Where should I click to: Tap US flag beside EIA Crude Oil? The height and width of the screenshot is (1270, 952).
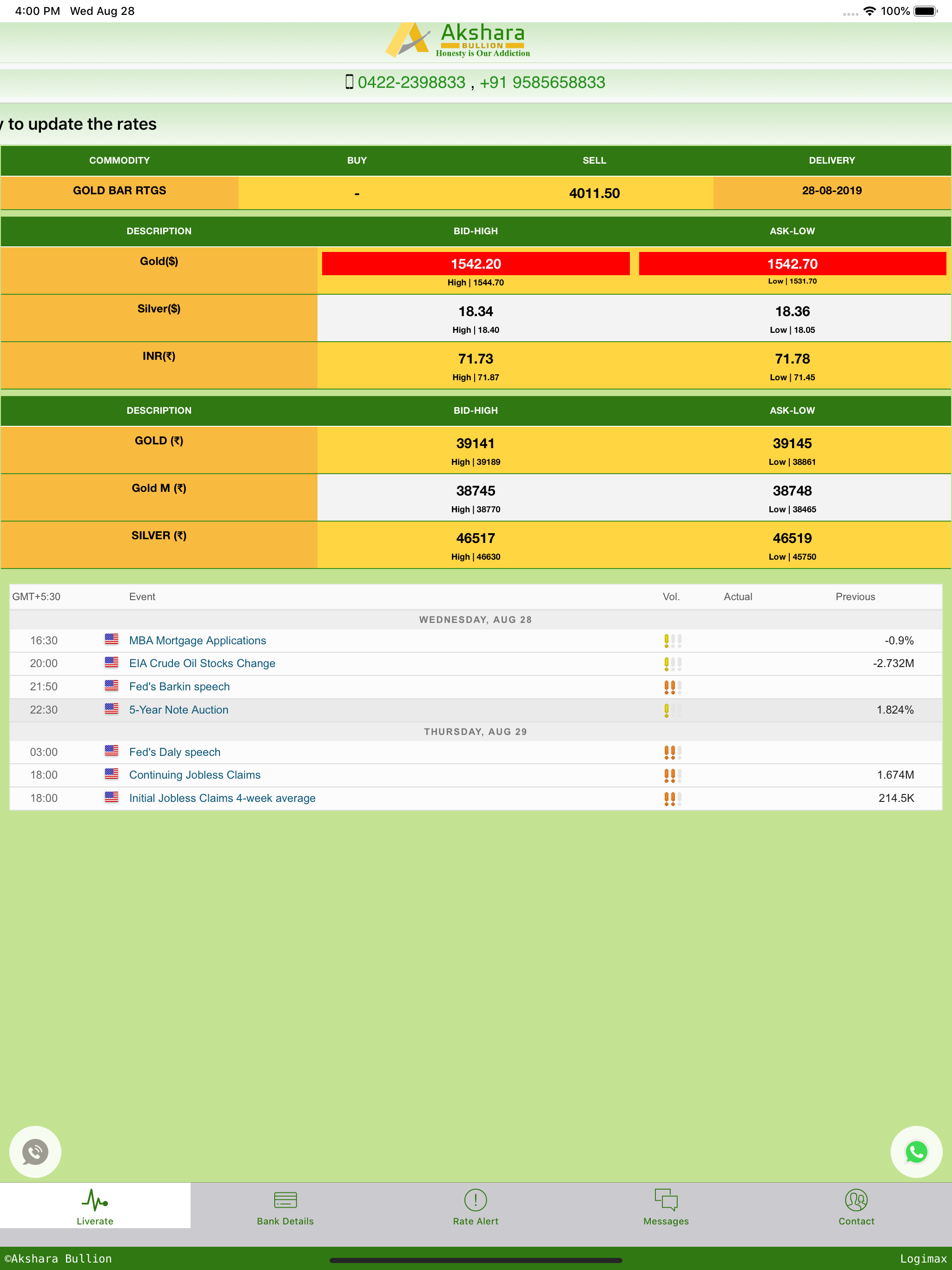tap(112, 662)
